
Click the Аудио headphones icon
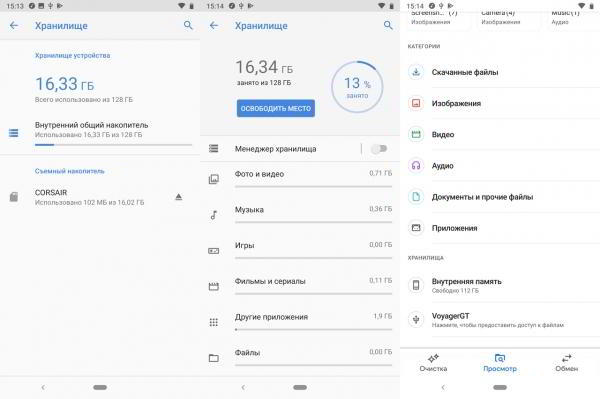416,166
